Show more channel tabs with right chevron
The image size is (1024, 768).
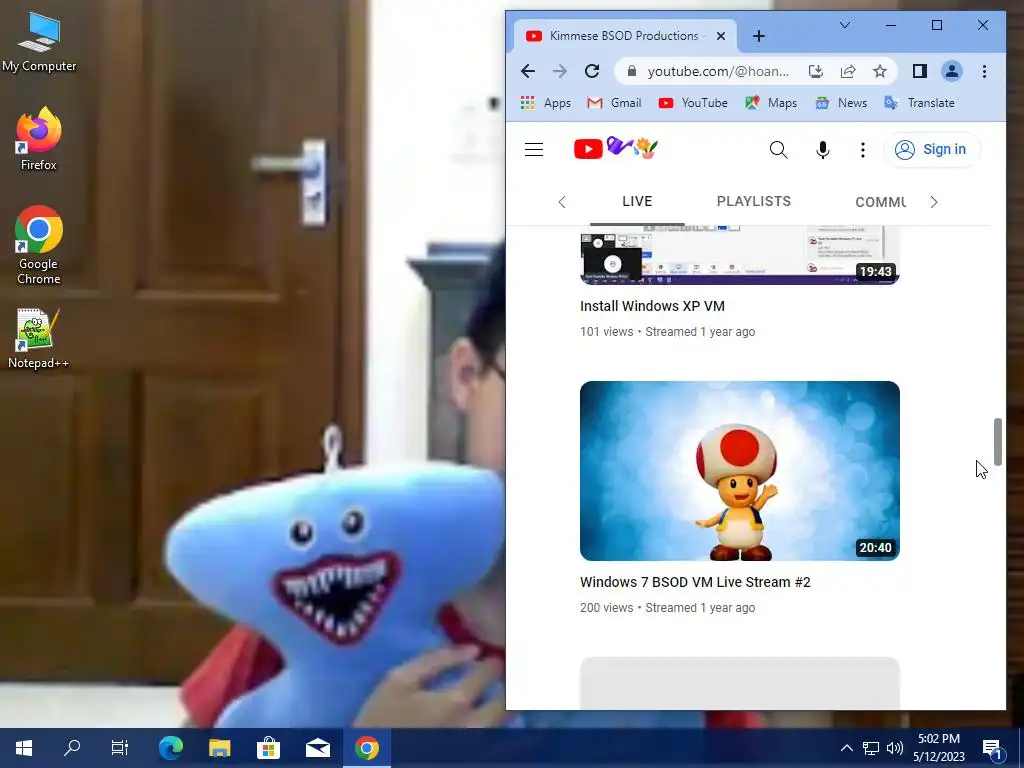934,202
